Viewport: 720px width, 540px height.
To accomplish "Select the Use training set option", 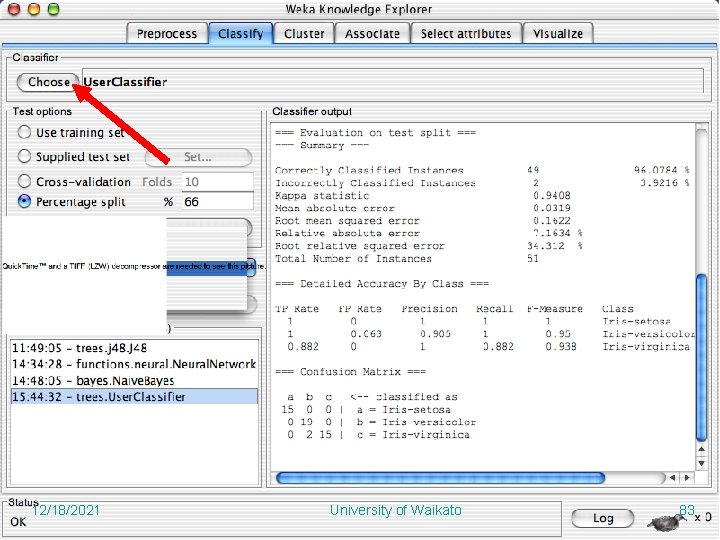I will (24, 132).
